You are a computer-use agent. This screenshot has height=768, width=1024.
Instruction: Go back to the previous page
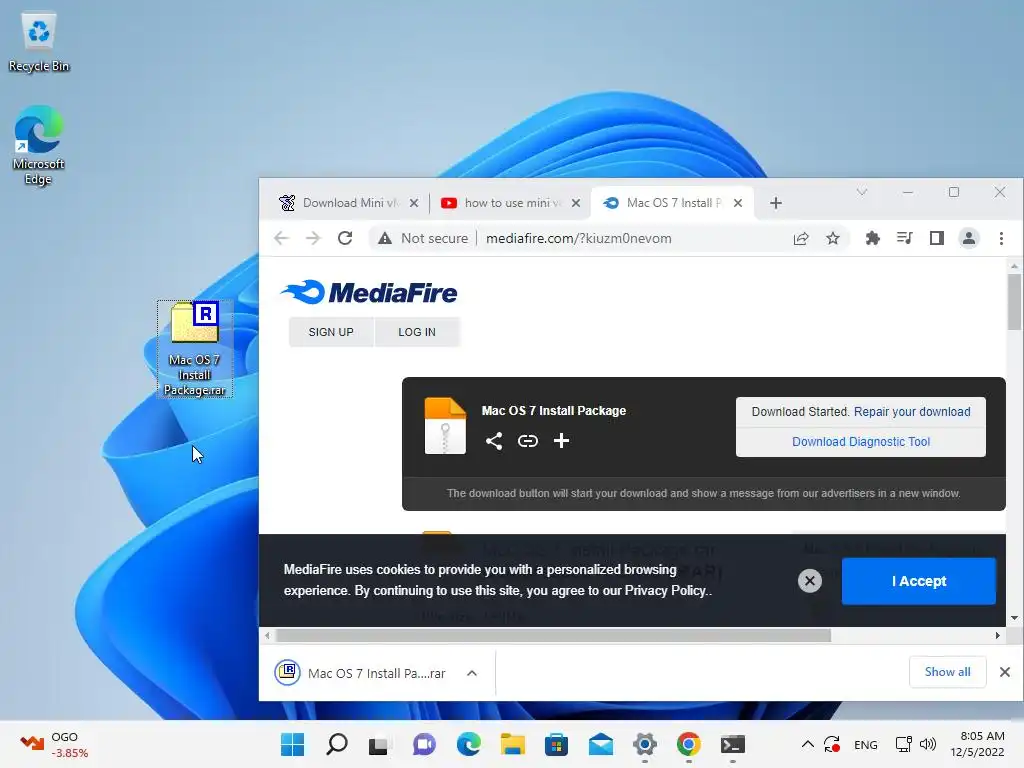point(281,238)
